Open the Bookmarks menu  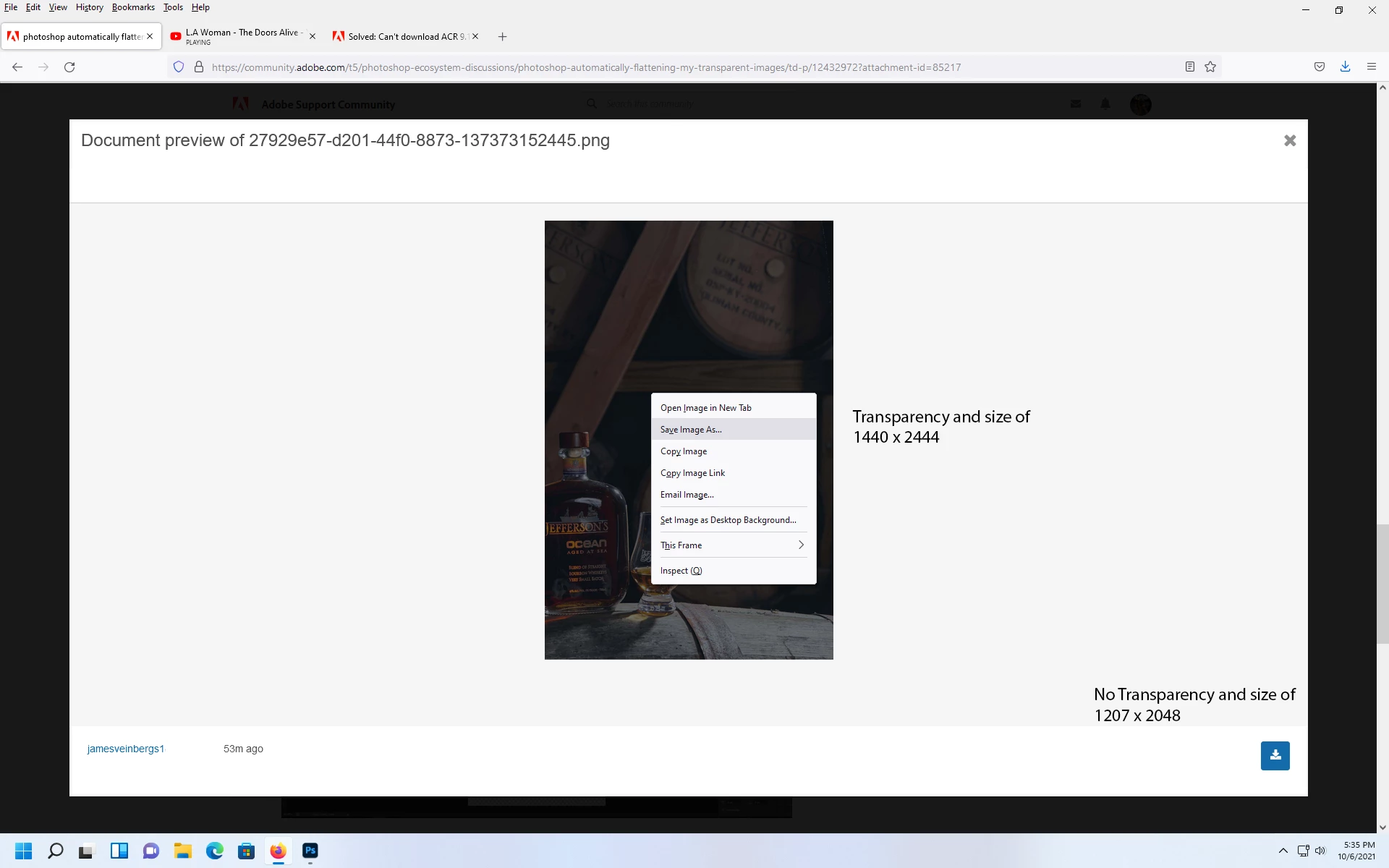click(133, 7)
